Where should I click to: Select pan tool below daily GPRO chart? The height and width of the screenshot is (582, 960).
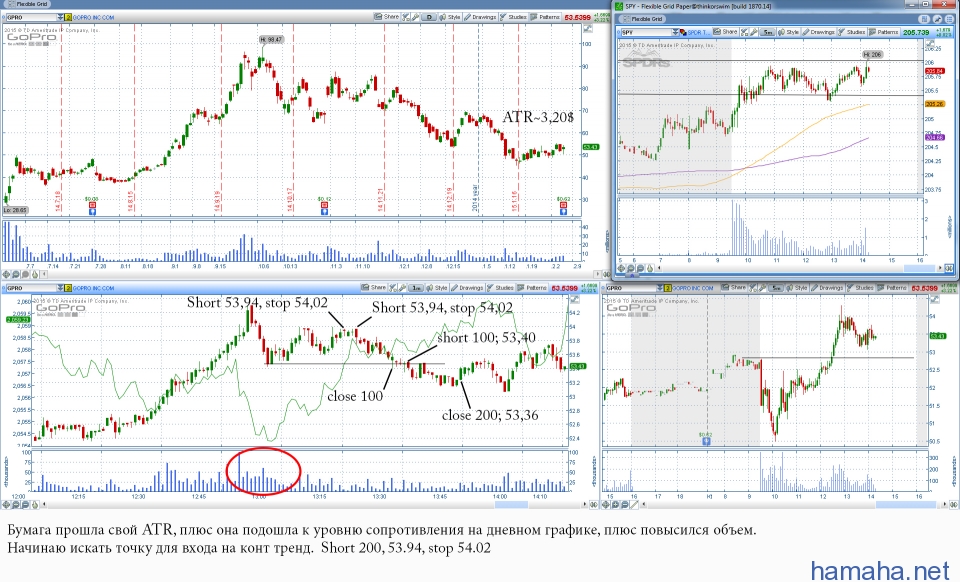7,275
